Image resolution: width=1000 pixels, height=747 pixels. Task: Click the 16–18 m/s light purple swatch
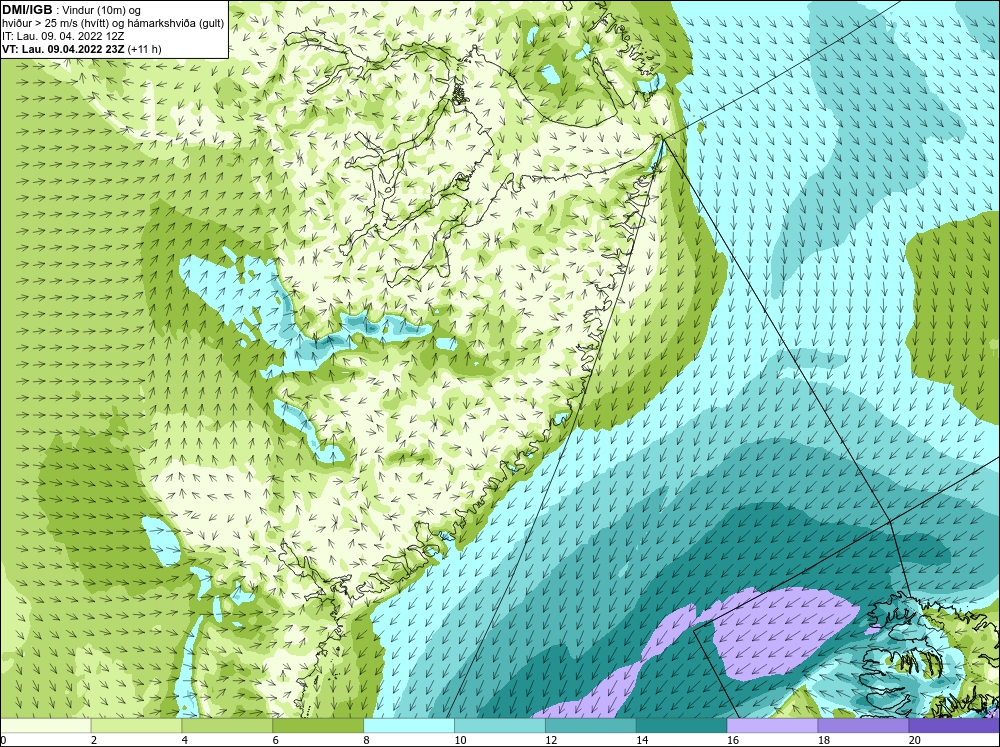tap(772, 725)
